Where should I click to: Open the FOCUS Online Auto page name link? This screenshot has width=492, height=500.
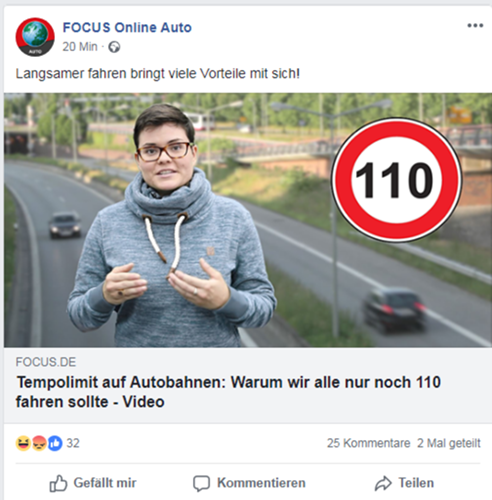[x=127, y=28]
